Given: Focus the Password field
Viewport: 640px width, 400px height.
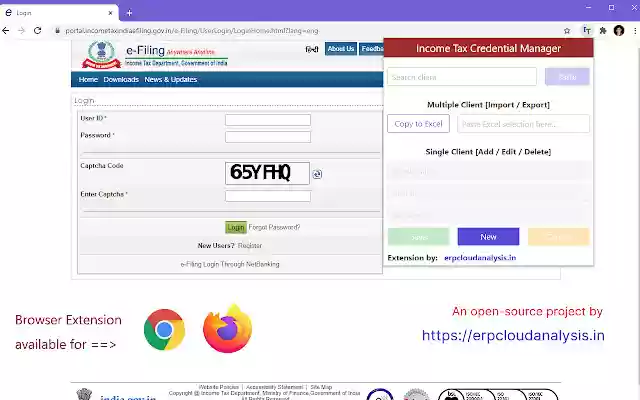Looking at the screenshot, I should 268,137.
